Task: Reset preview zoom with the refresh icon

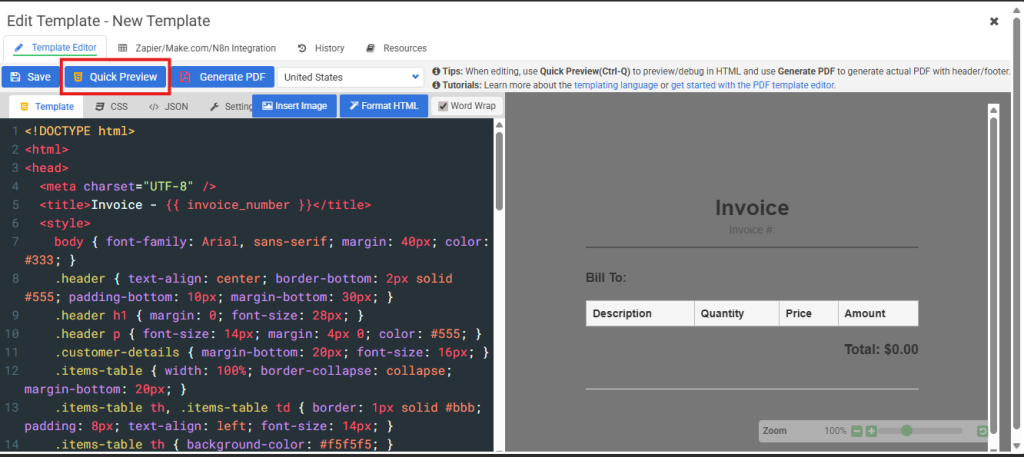Action: (x=982, y=431)
